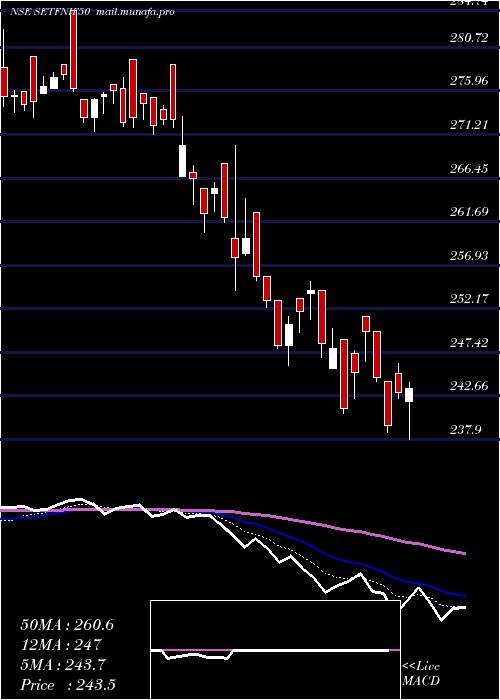Select the 266.45 price axis label

point(469,168)
